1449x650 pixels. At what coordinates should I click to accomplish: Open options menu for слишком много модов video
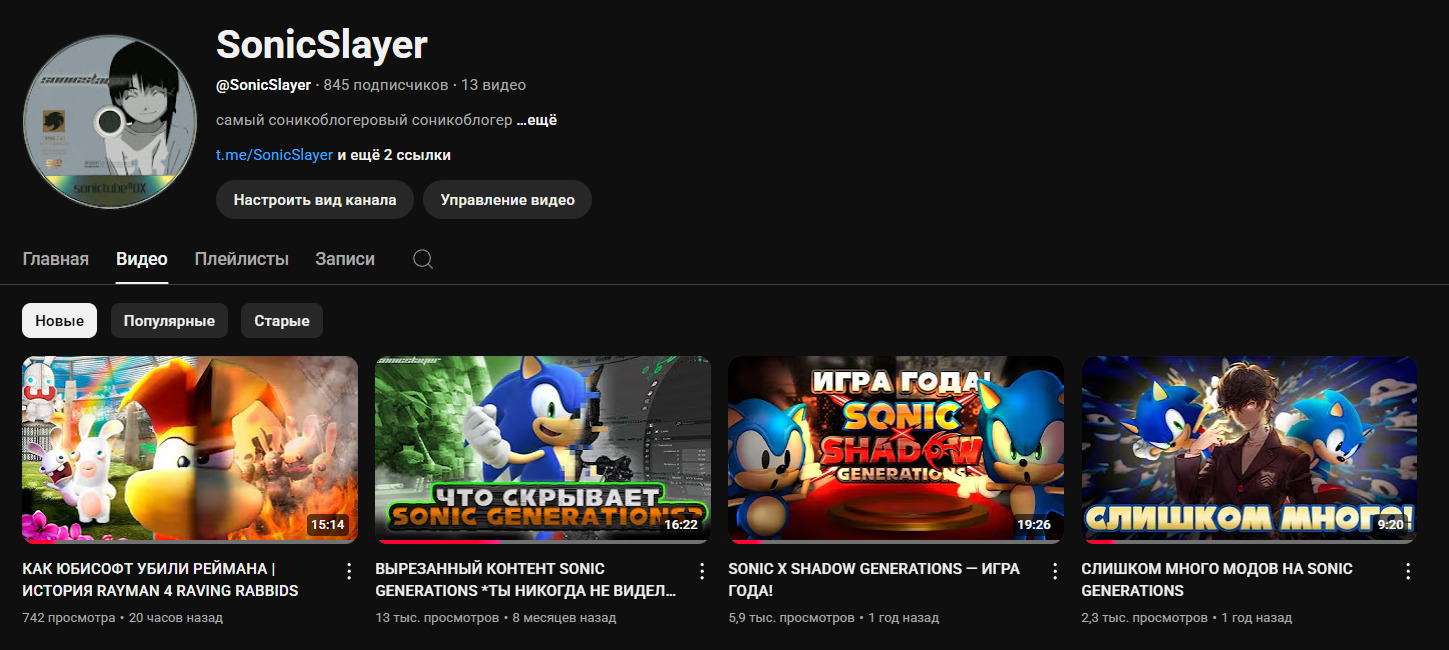[1408, 571]
